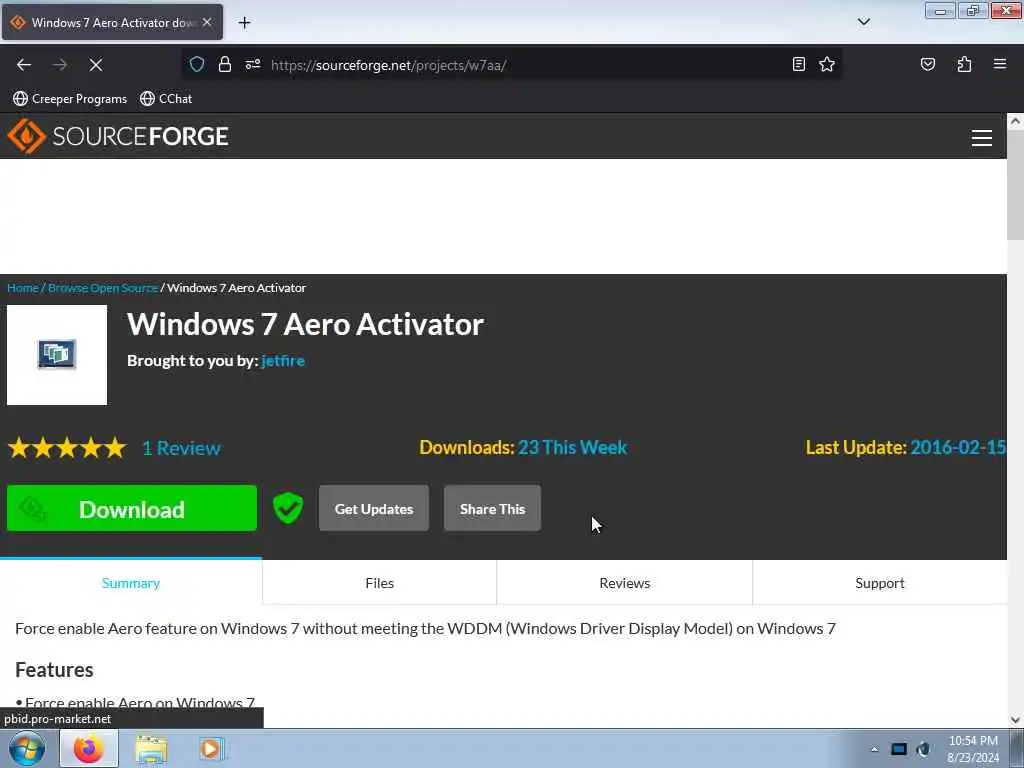The width and height of the screenshot is (1024, 768).
Task: Select the Summary tab
Action: coord(131,583)
